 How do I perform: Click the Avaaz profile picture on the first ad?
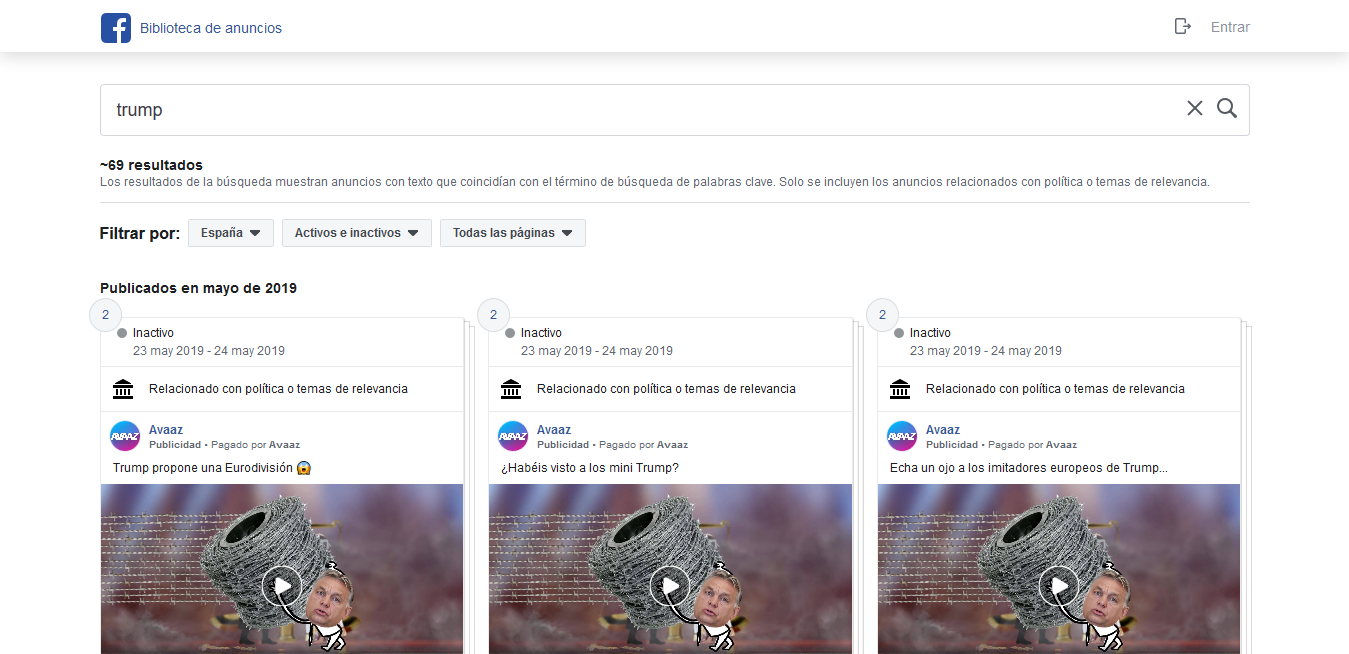coord(124,436)
